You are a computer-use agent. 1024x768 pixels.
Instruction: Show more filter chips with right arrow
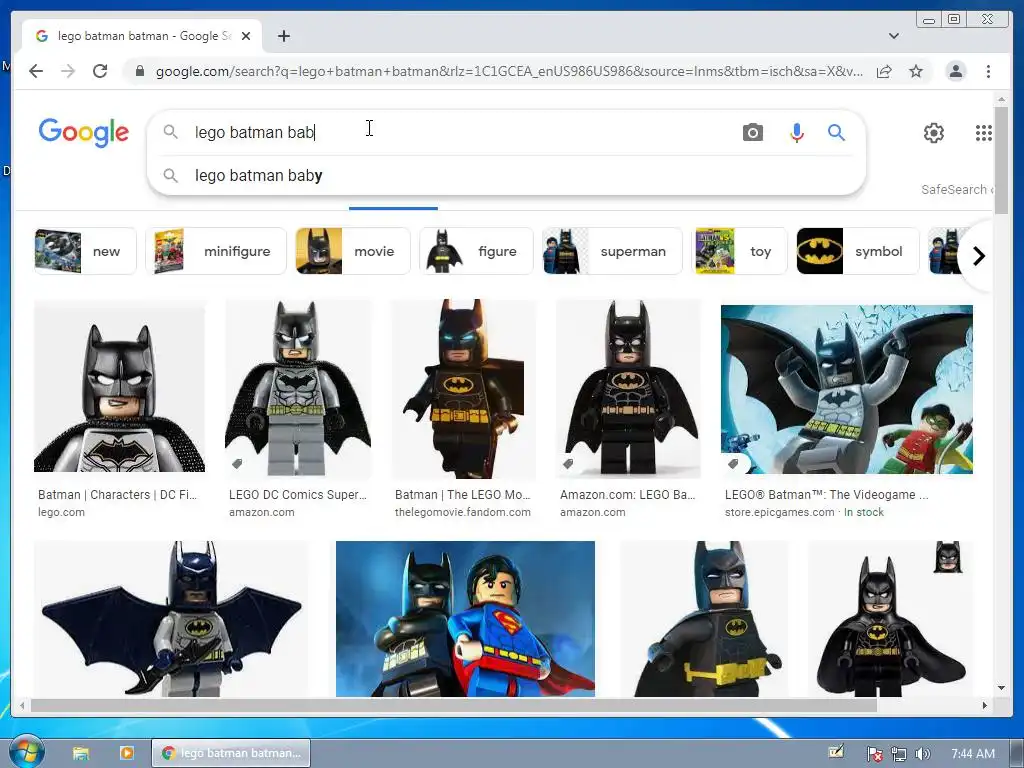(978, 256)
